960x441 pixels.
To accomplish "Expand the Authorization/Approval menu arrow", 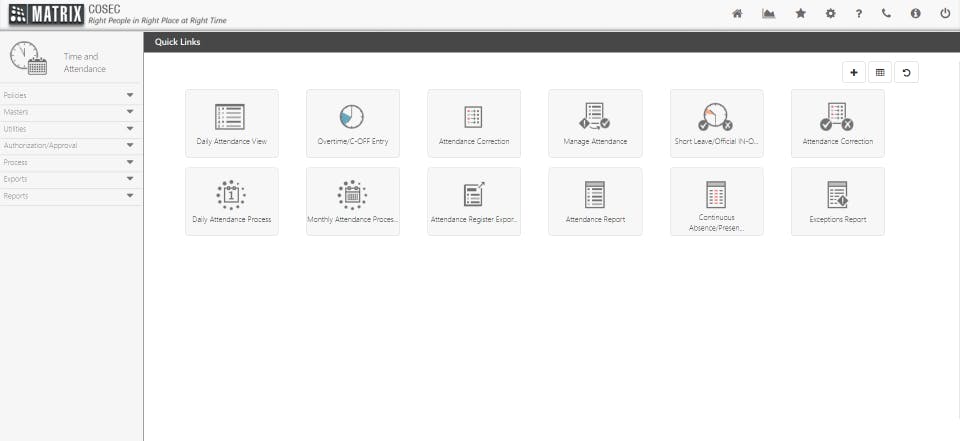I will [x=130, y=146].
